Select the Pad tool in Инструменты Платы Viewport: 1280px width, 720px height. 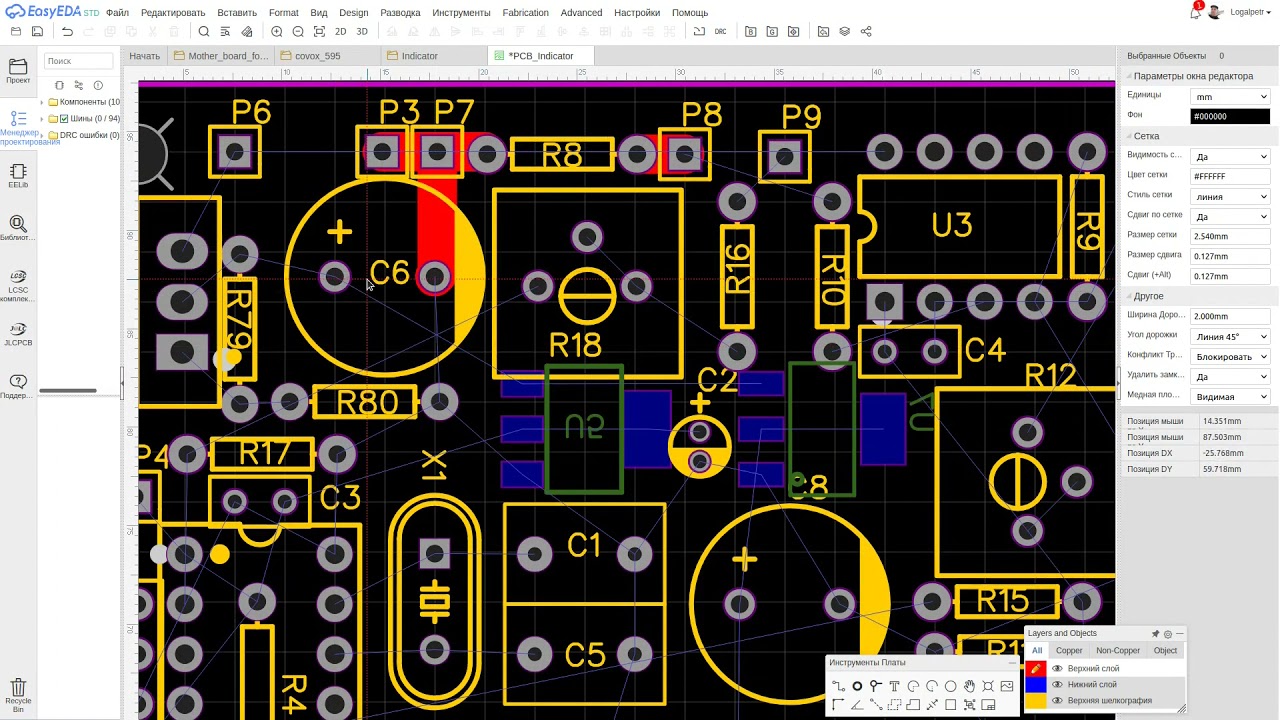pos(857,686)
